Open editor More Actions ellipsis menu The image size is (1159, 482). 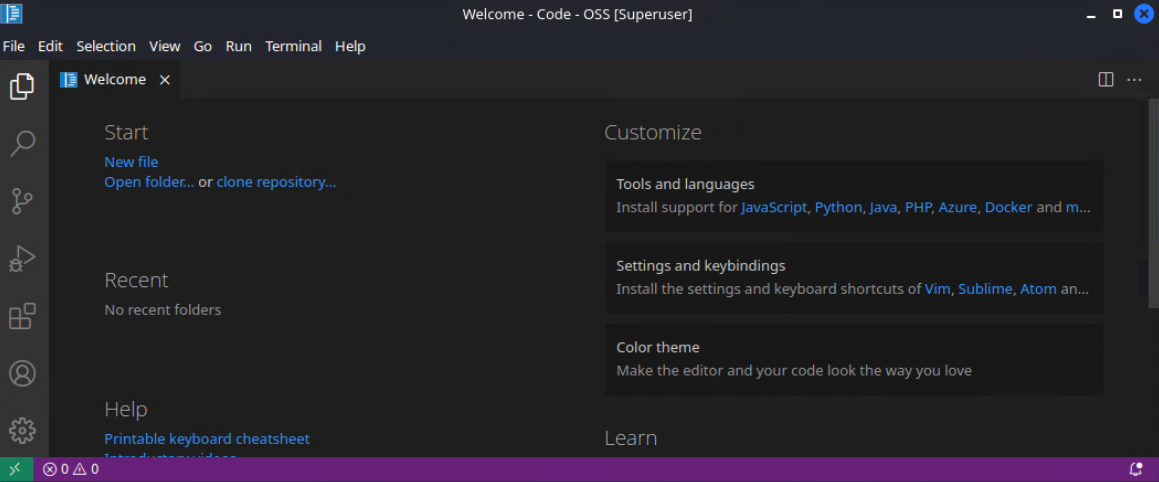pyautogui.click(x=1134, y=80)
